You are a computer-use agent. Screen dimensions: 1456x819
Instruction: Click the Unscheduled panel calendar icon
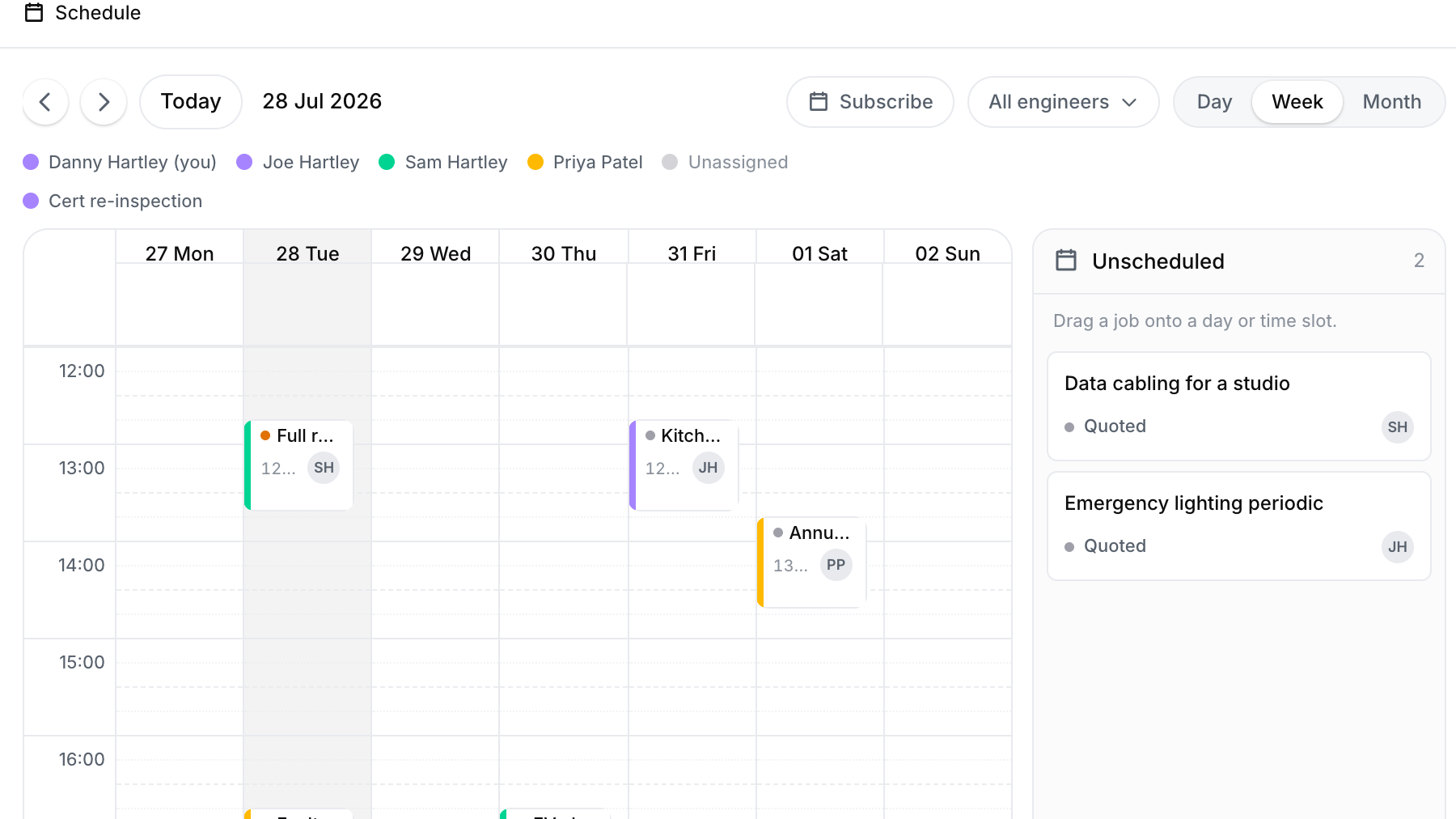click(1066, 261)
